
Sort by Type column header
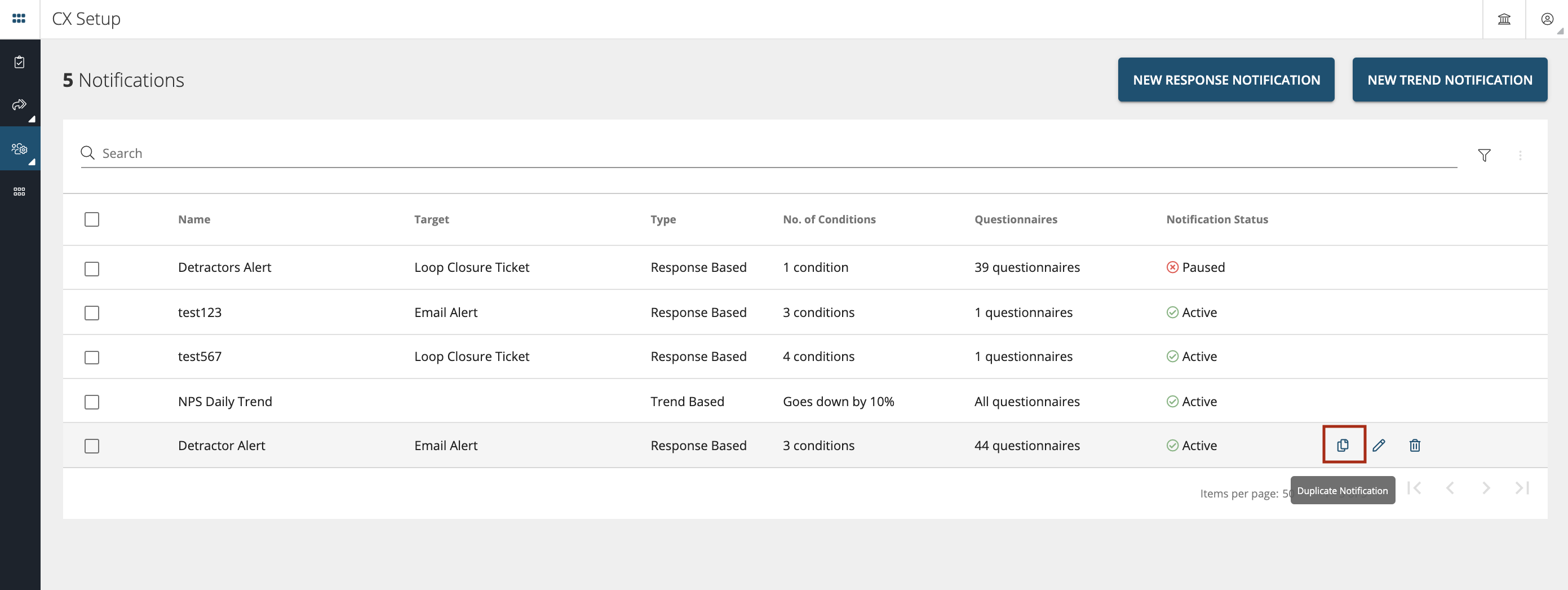click(663, 219)
